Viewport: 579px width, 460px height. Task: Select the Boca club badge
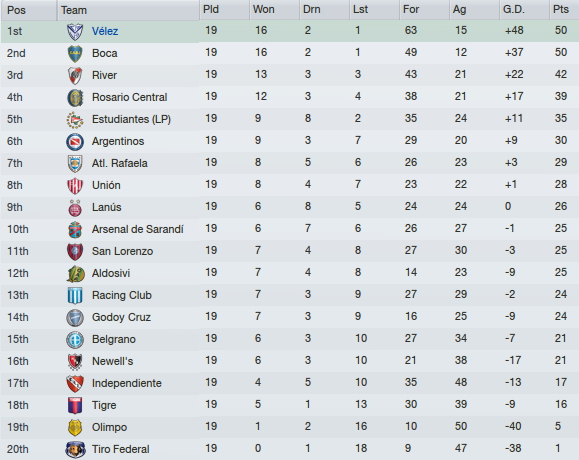coord(75,54)
